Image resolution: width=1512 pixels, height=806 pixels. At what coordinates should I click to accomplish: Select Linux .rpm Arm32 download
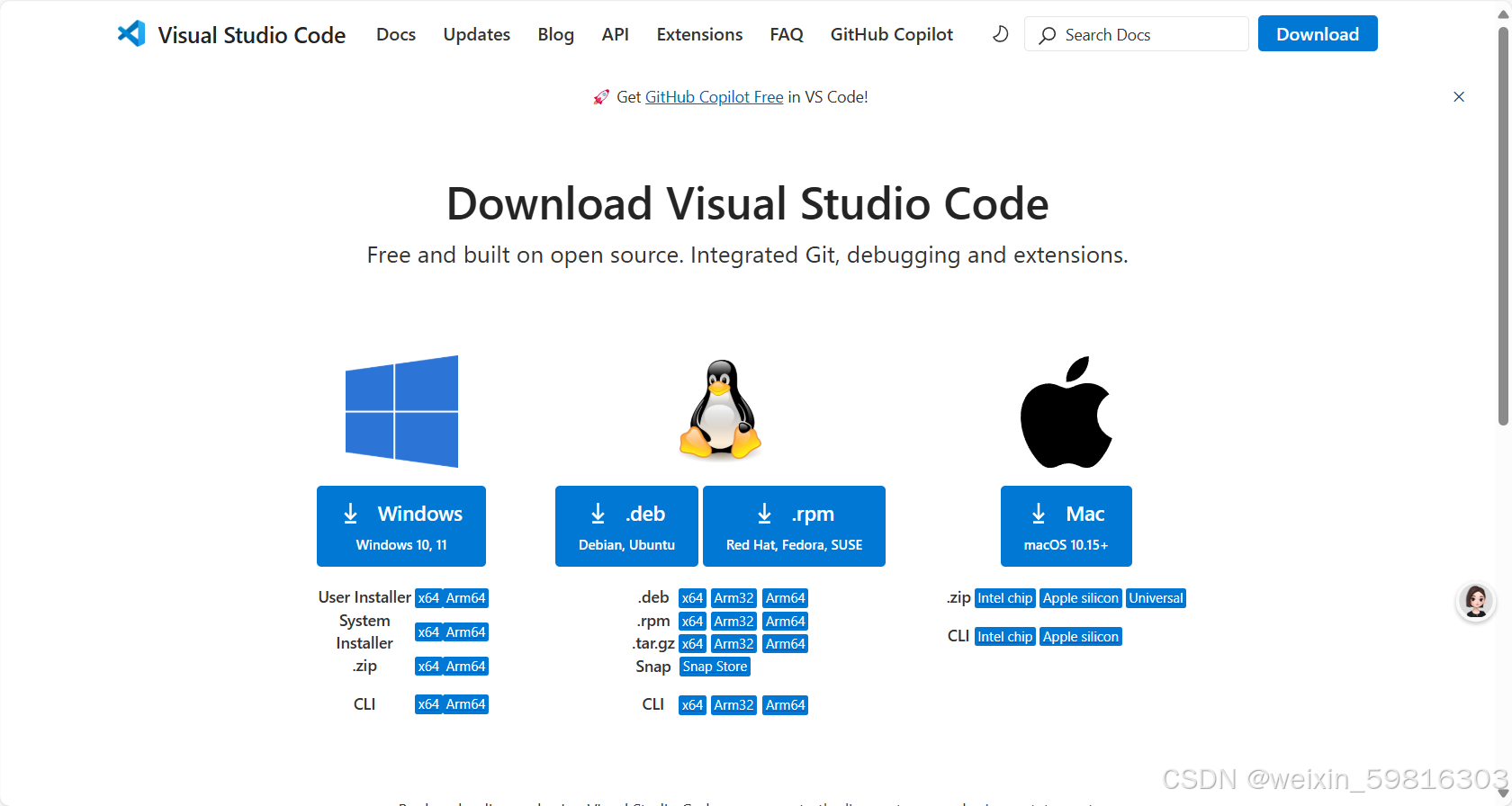(733, 622)
